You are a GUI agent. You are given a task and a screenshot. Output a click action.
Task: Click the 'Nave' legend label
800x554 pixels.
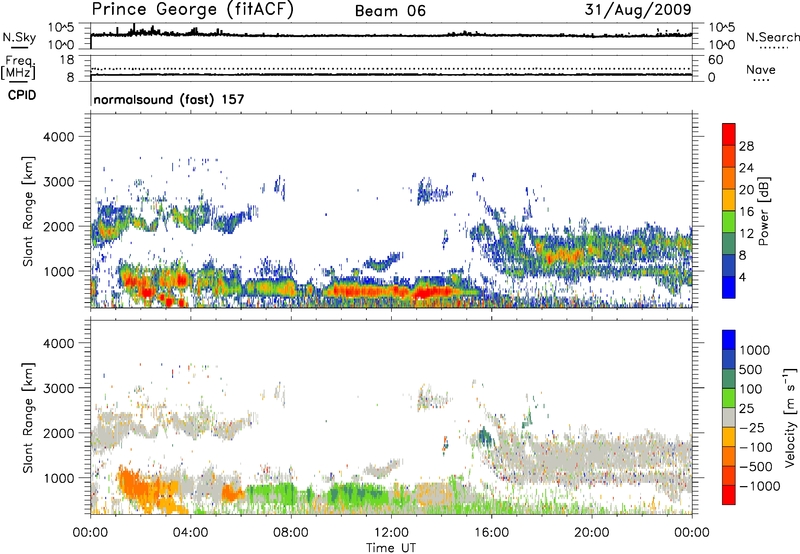(761, 70)
